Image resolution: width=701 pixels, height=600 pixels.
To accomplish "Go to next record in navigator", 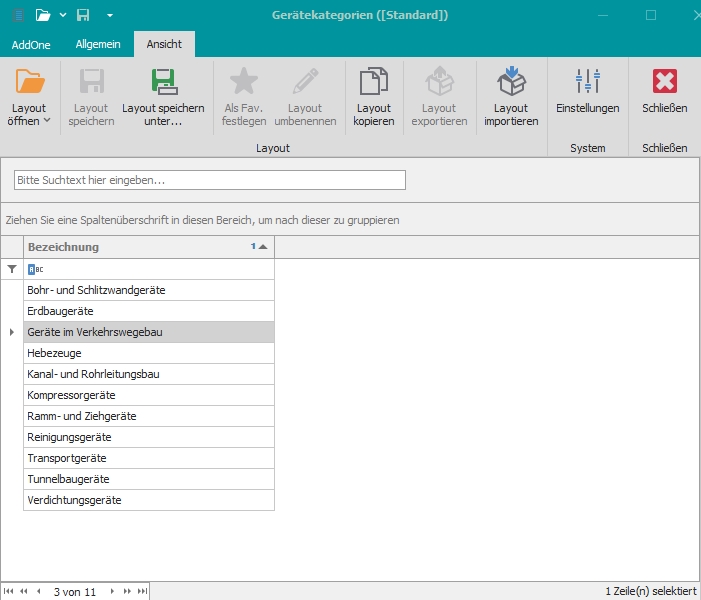I will [112, 592].
